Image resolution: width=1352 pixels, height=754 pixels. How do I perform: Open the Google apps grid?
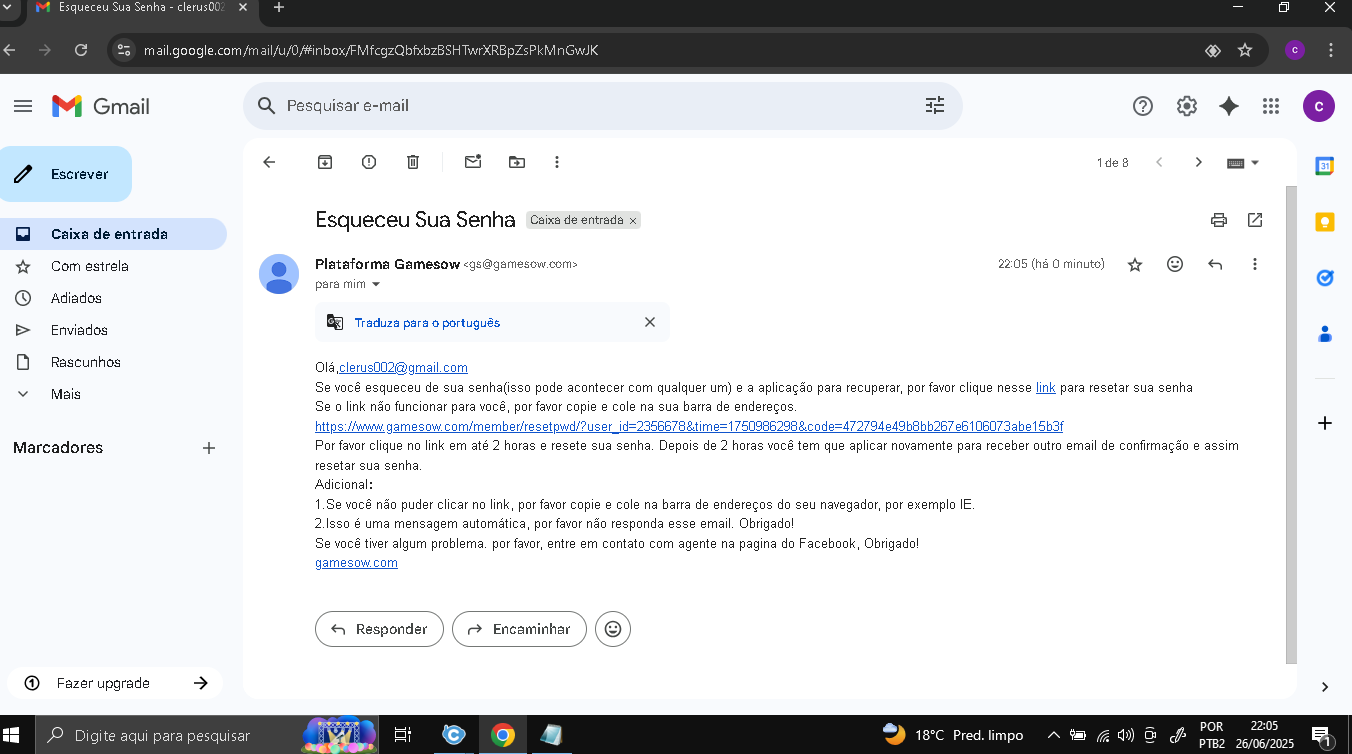1271,106
